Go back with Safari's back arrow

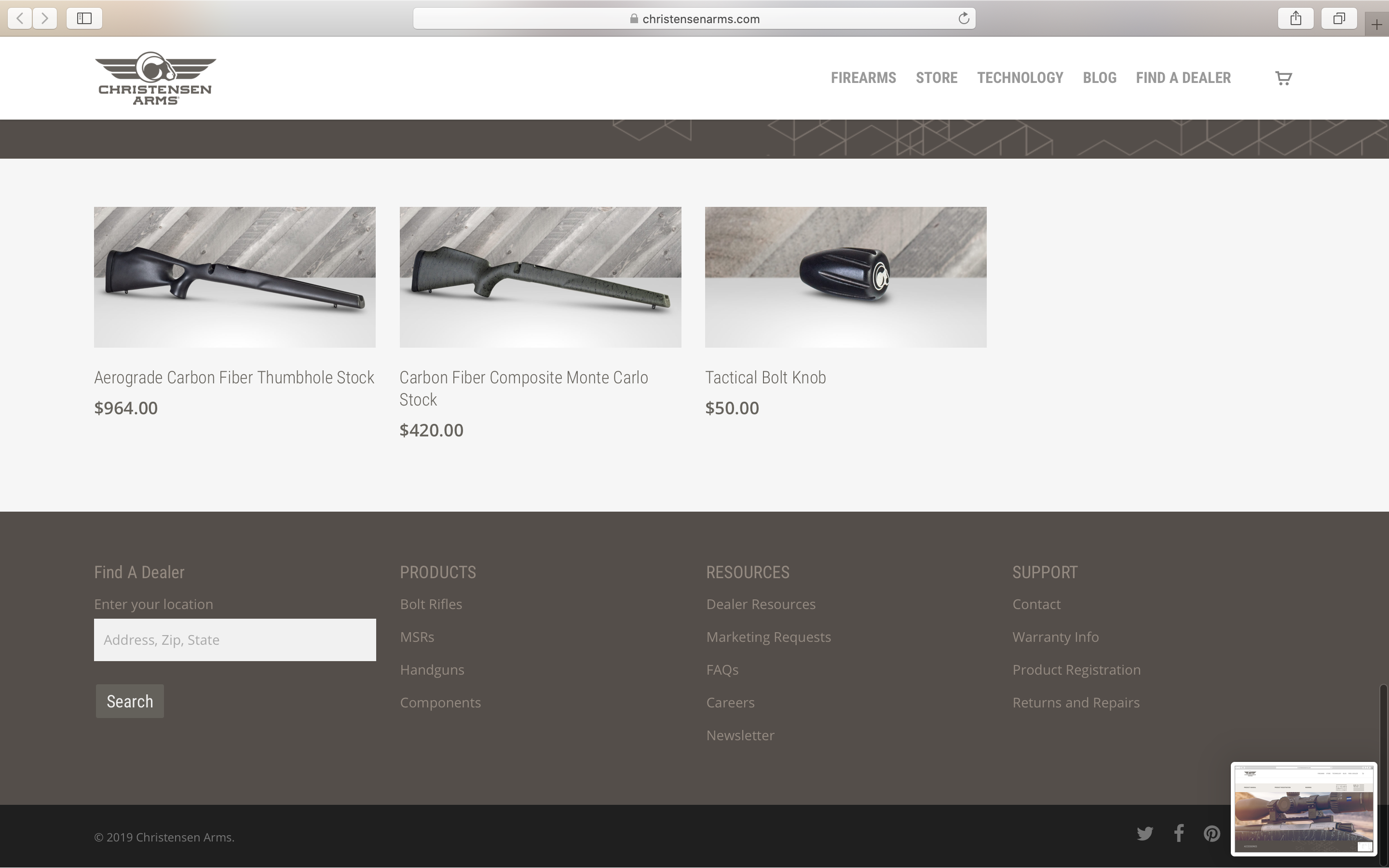point(20,18)
